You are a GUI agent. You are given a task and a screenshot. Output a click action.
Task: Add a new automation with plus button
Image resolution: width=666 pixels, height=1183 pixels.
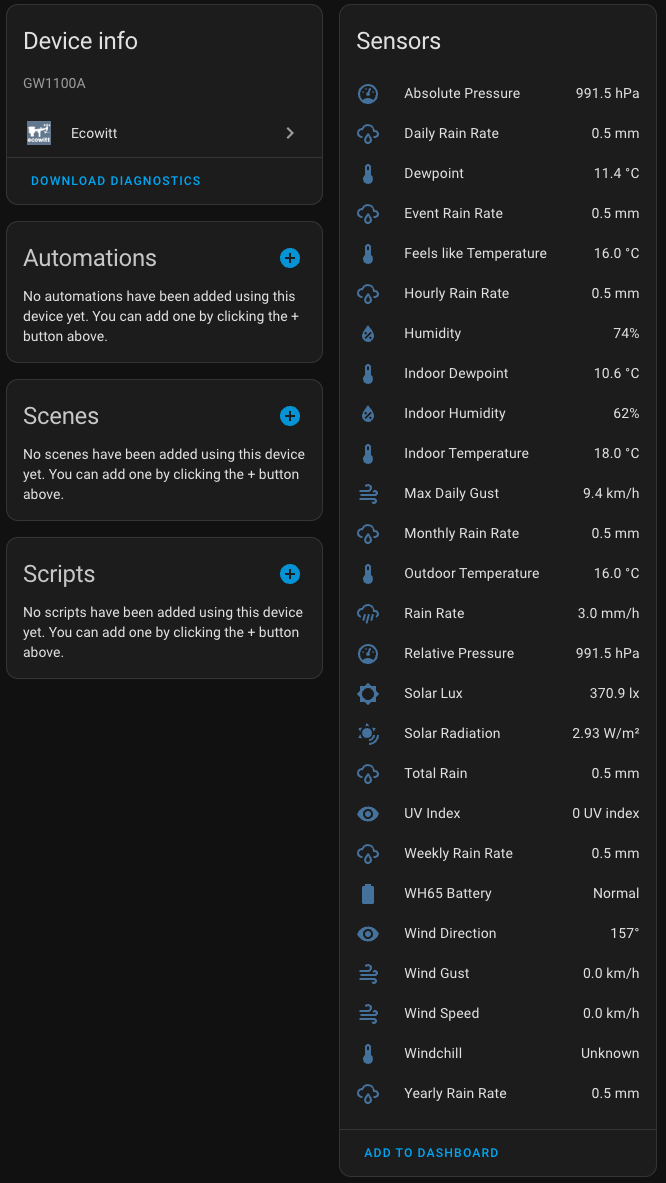(289, 258)
